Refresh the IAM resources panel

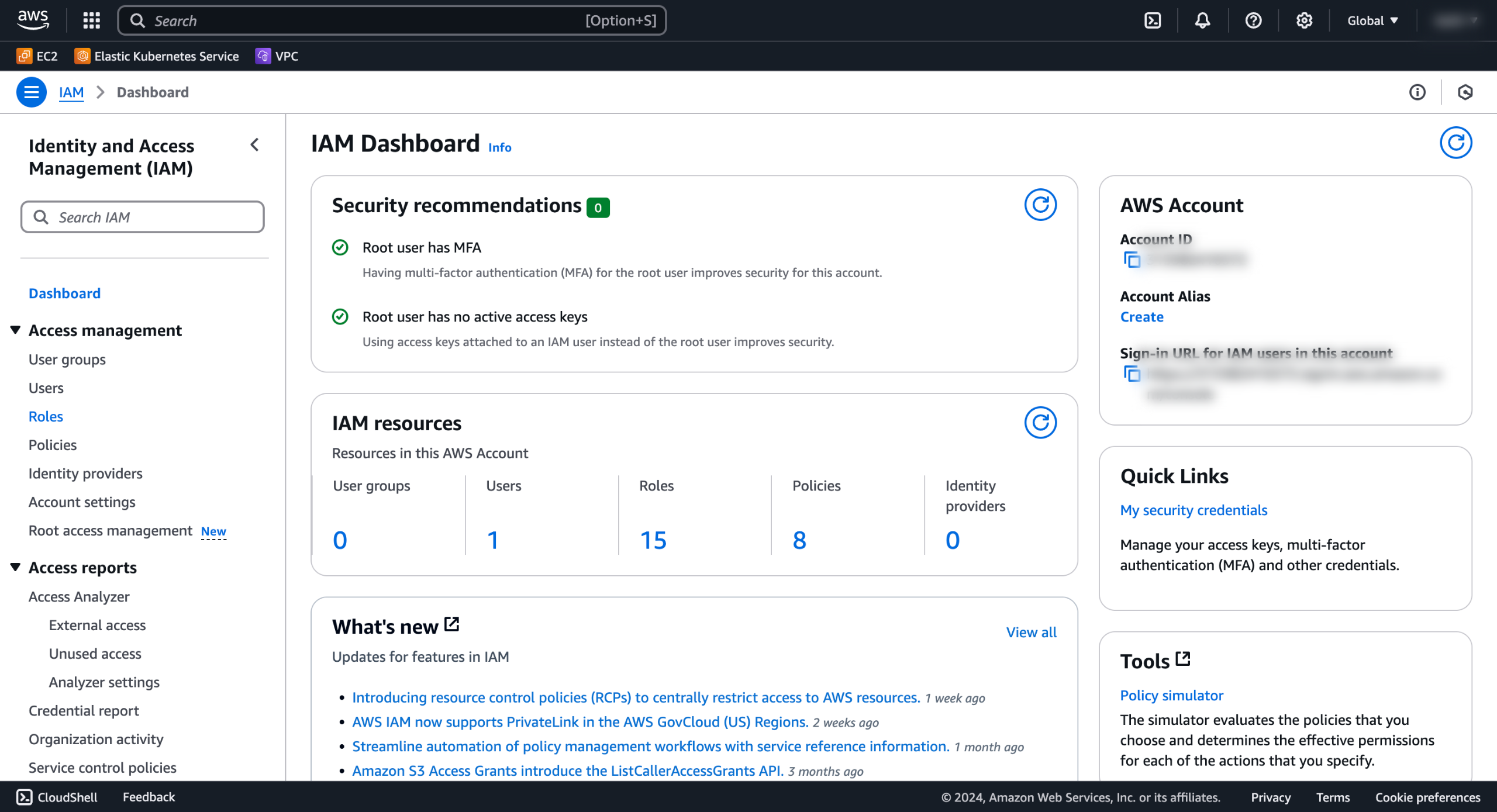pyautogui.click(x=1040, y=423)
